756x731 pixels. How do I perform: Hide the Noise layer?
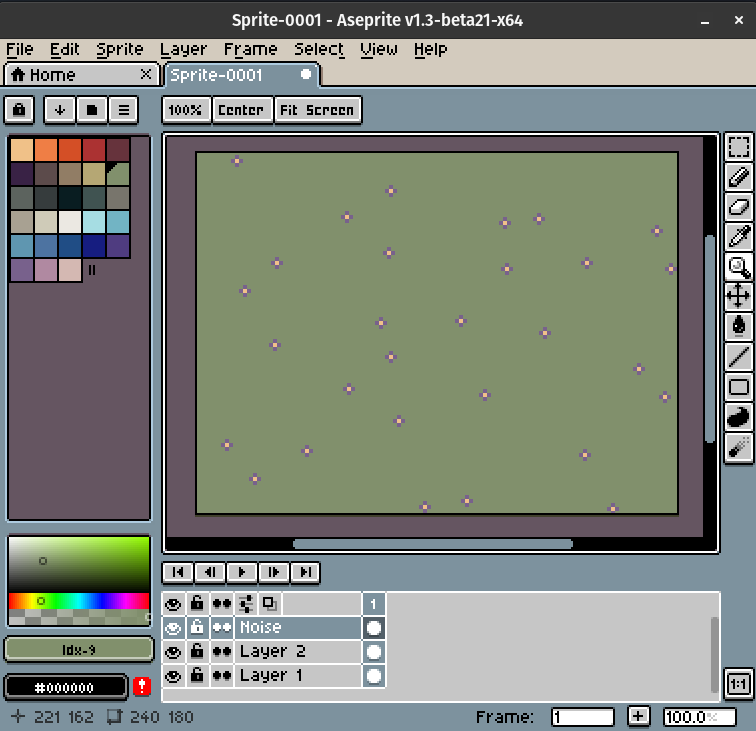coord(173,628)
